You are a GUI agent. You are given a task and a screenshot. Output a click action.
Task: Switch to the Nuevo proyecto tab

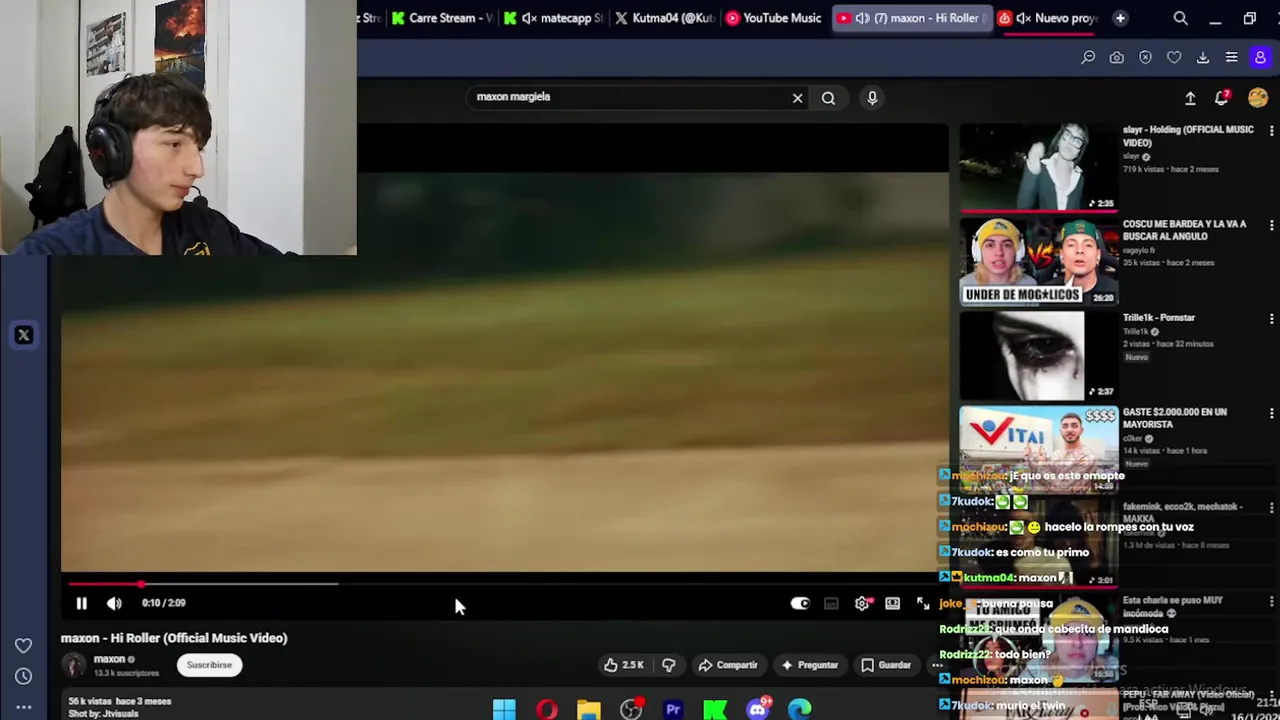[1048, 18]
